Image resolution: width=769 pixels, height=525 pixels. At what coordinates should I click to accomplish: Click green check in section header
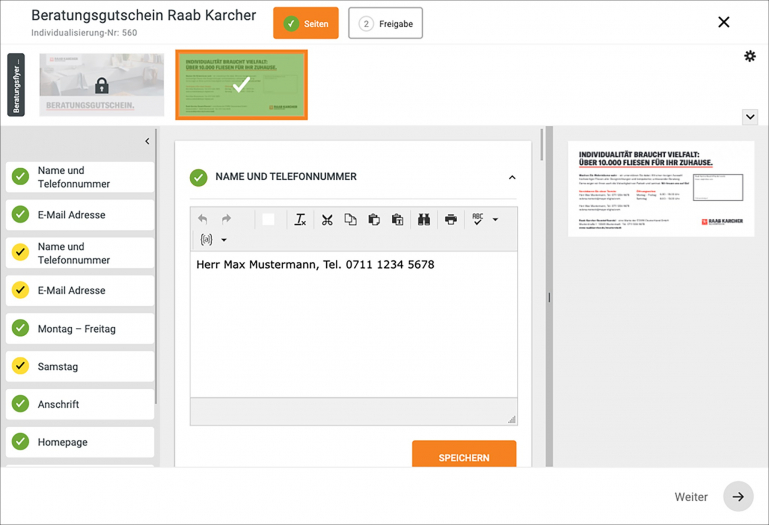(199, 178)
